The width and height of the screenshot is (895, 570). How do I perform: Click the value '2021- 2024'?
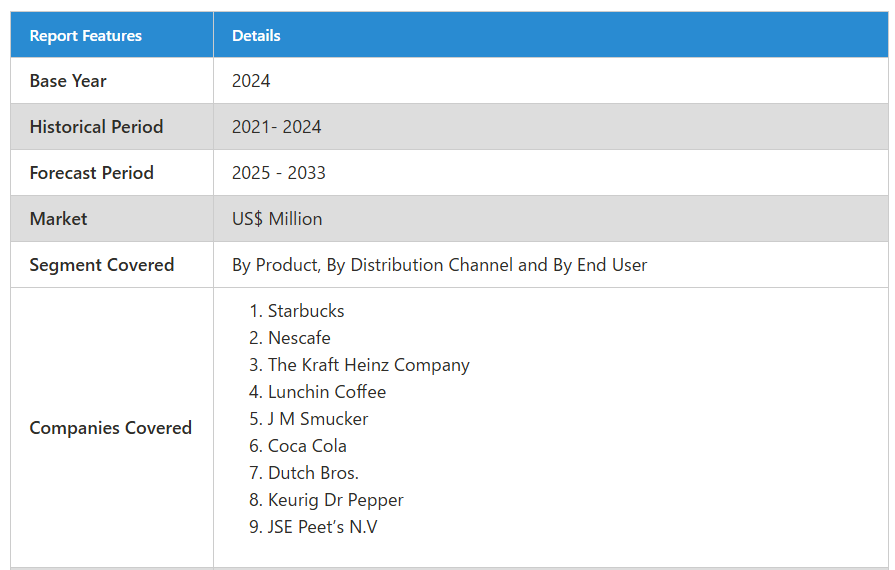coord(277,127)
